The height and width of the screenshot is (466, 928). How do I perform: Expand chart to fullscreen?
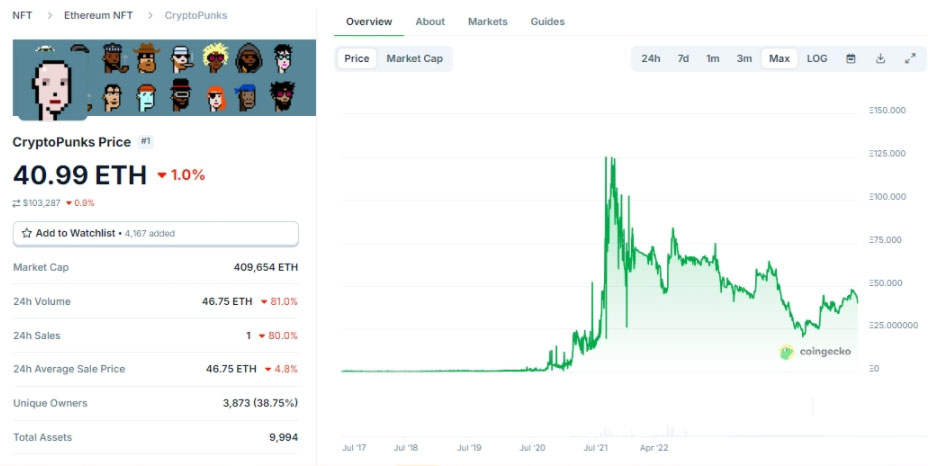(x=910, y=59)
